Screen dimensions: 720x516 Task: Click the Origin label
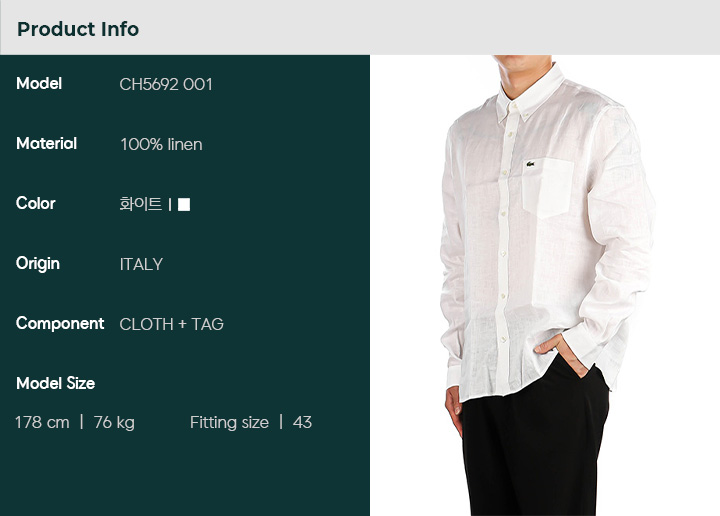click(x=38, y=264)
